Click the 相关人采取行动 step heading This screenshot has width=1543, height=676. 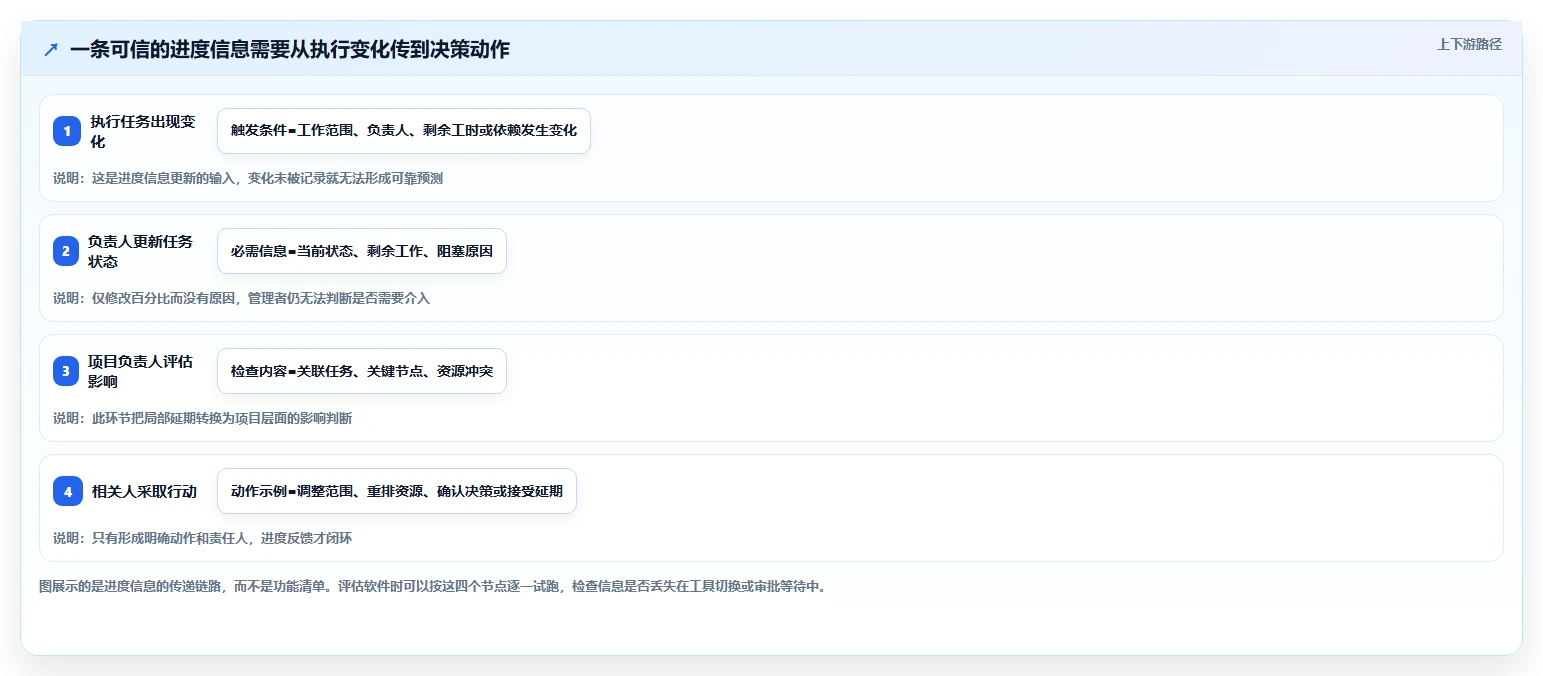[144, 491]
